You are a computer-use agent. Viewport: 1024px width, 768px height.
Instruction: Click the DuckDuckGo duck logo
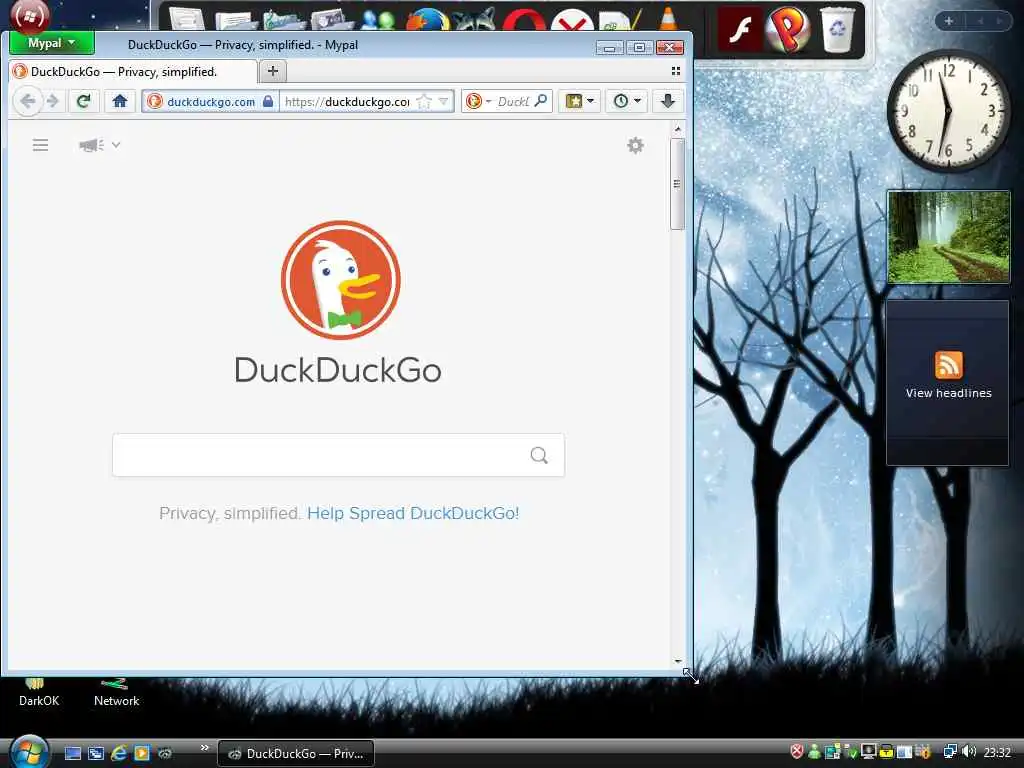(340, 280)
